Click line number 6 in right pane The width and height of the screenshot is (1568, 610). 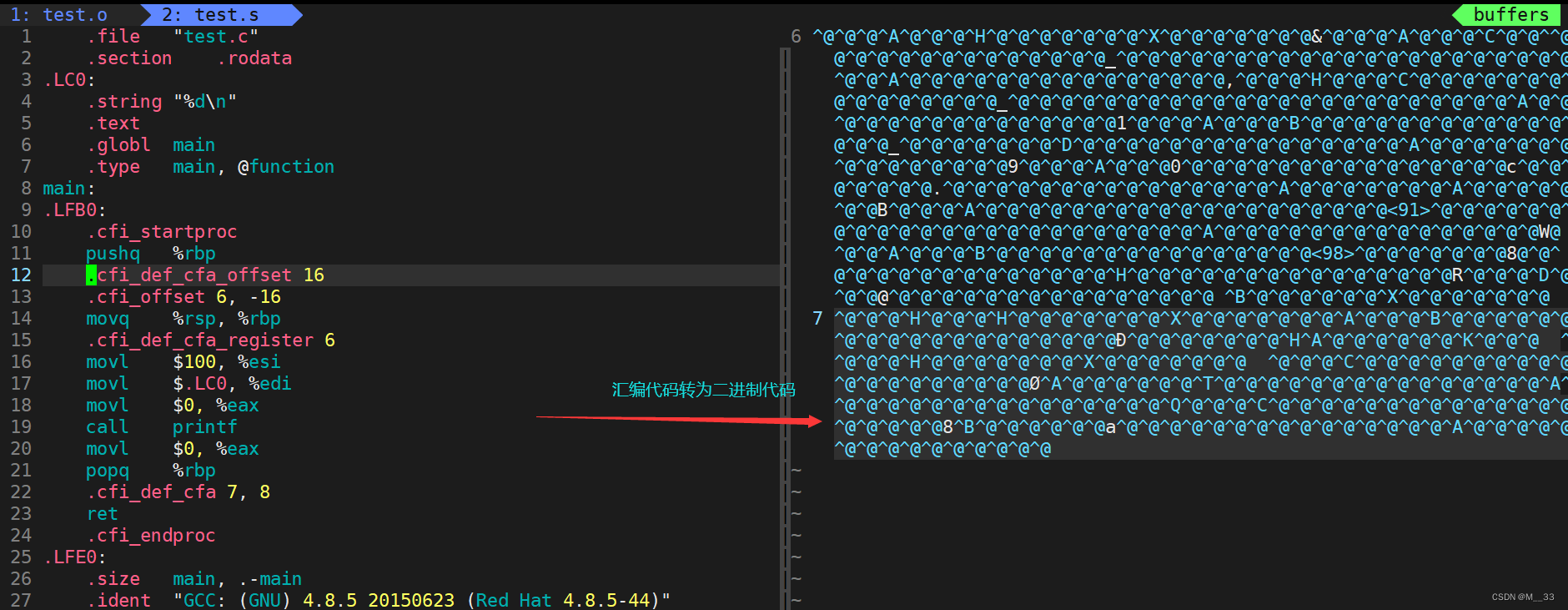coord(796,37)
